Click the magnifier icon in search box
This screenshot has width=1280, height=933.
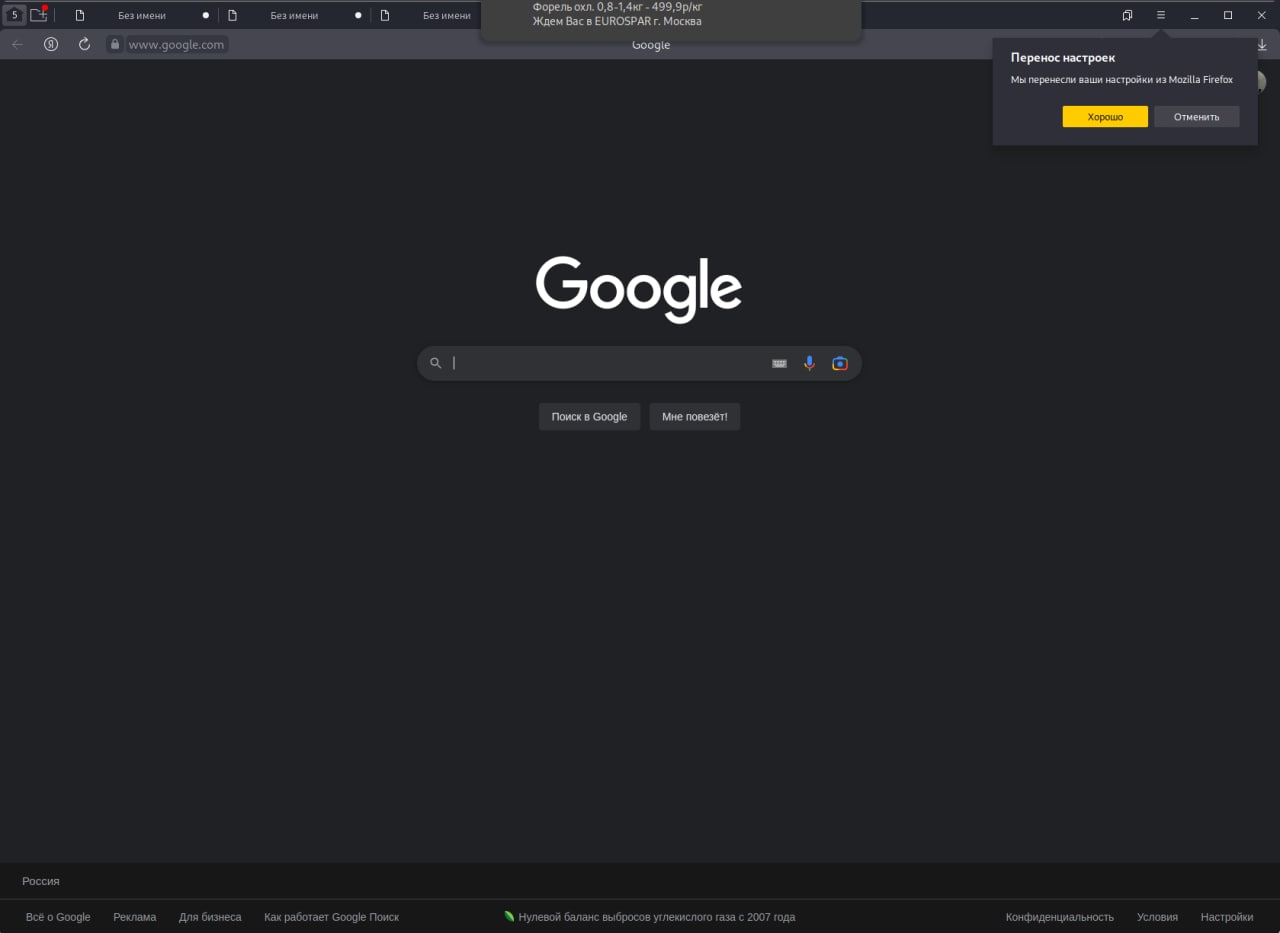tap(435, 363)
